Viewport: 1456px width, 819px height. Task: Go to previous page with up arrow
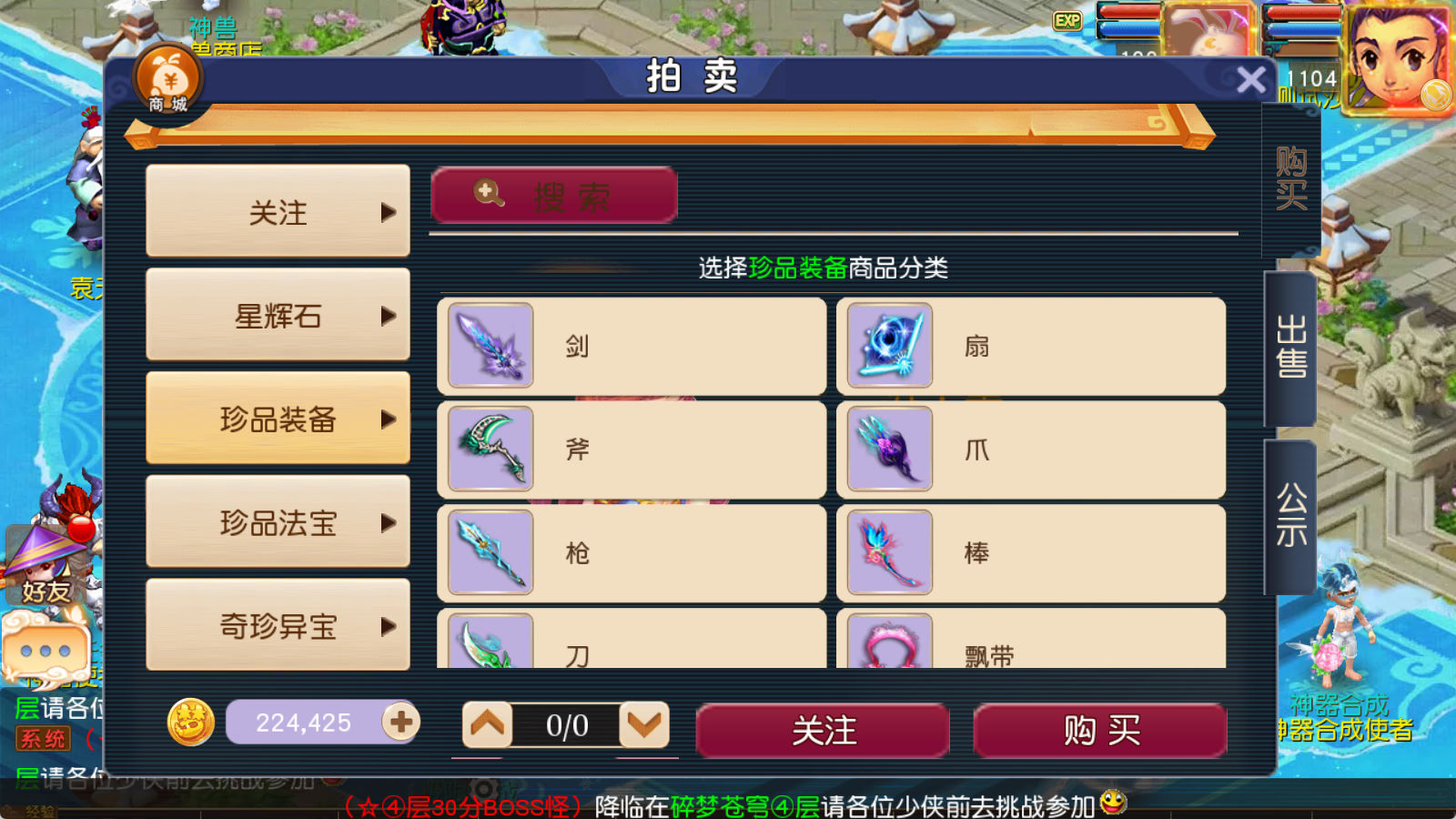[x=487, y=724]
